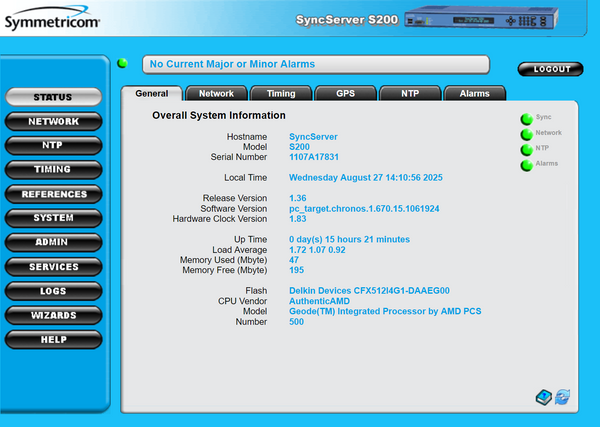Click the Symmetricom logo
Image resolution: width=600 pixels, height=427 pixels.
pos(52,18)
